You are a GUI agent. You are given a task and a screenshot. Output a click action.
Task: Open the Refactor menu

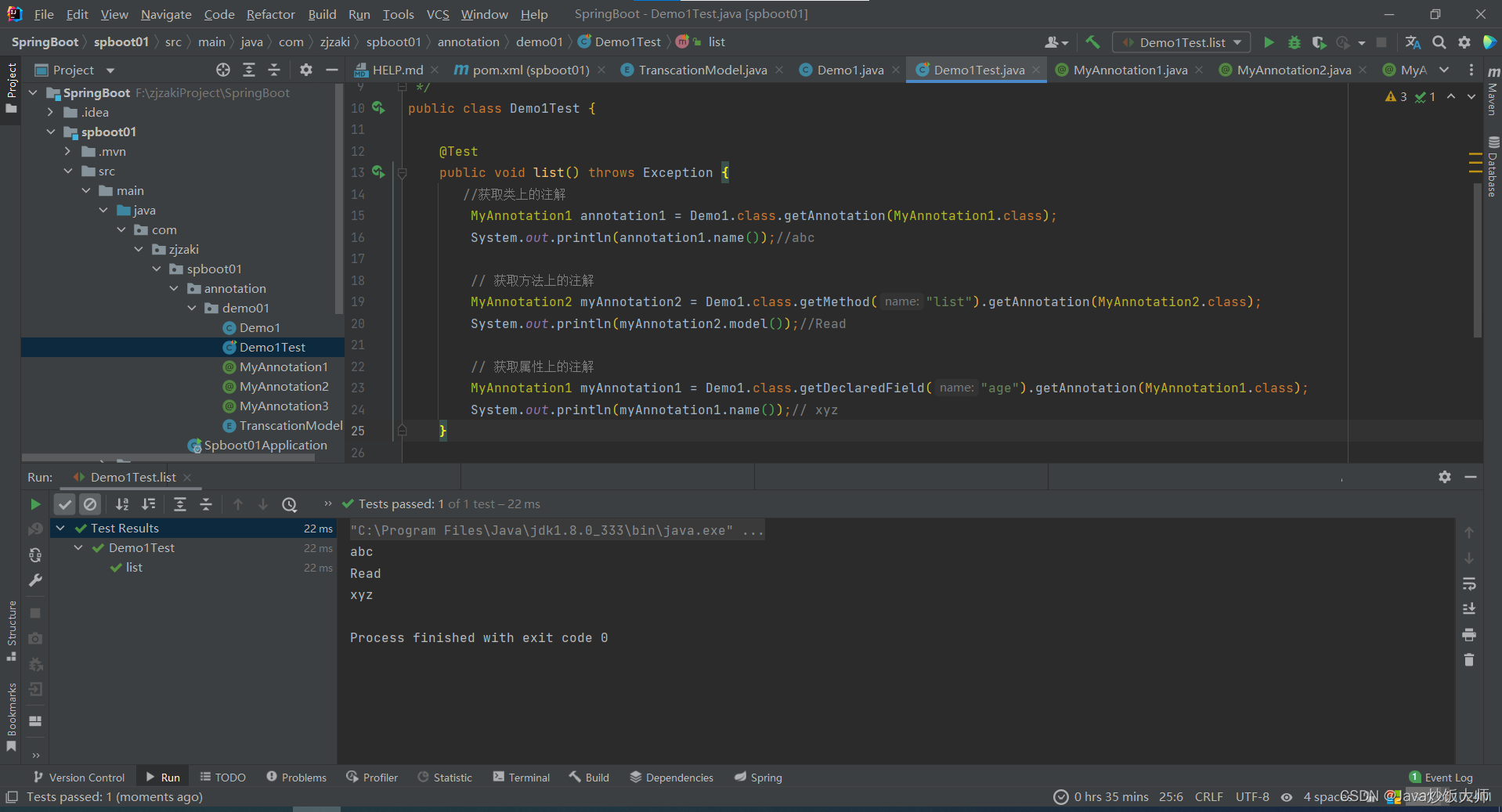pyautogui.click(x=270, y=14)
